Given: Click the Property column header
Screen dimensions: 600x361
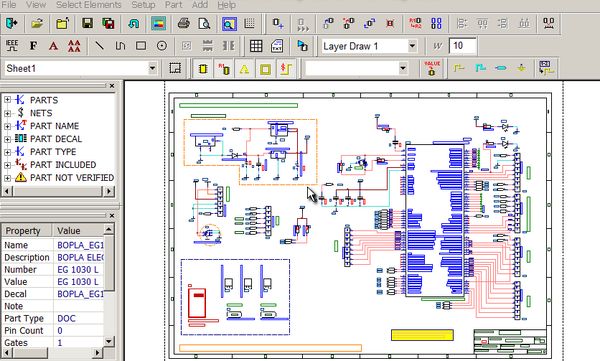Looking at the screenshot, I should point(27,230).
